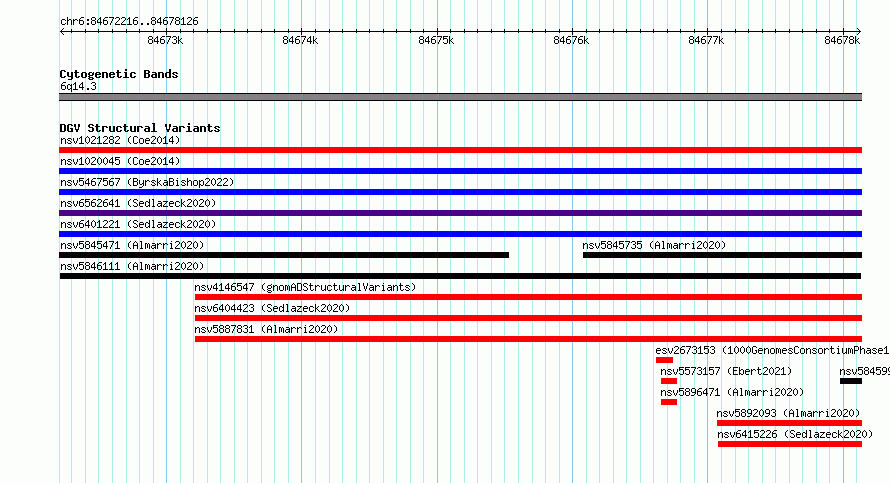Click the red bar under nsv6415226
890x483 pixels.
[790, 444]
